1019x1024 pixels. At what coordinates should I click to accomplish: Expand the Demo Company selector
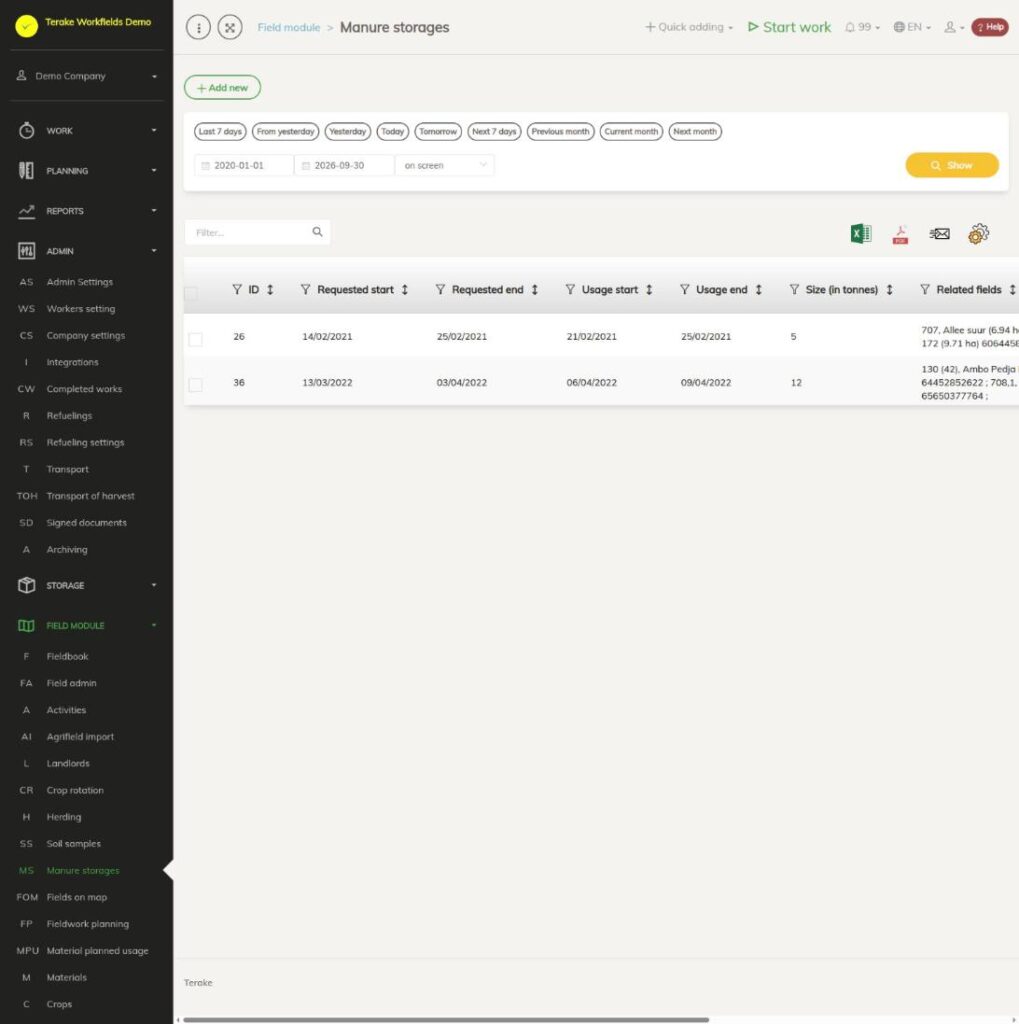[87, 76]
